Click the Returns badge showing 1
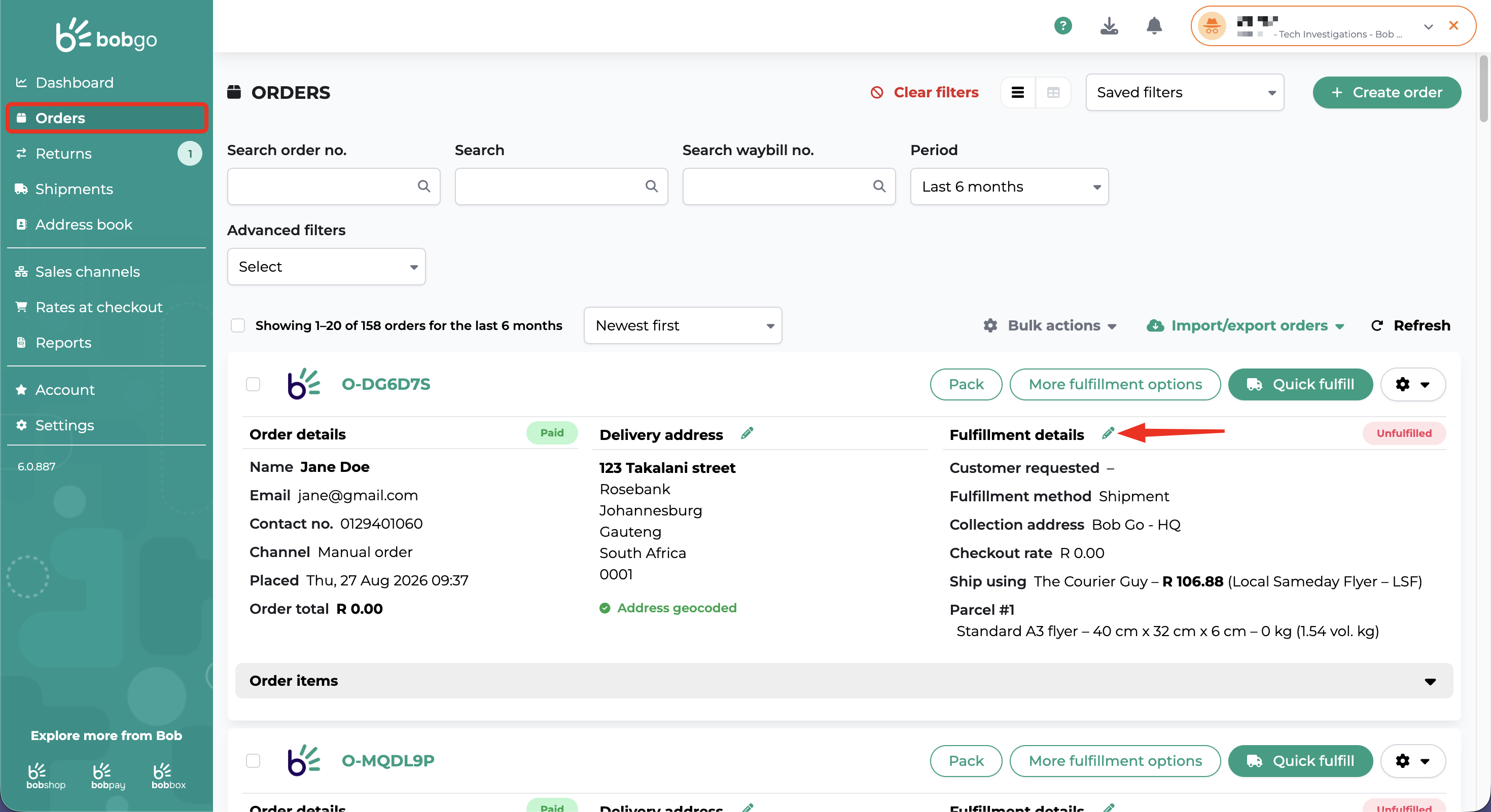Image resolution: width=1491 pixels, height=812 pixels. coord(189,154)
